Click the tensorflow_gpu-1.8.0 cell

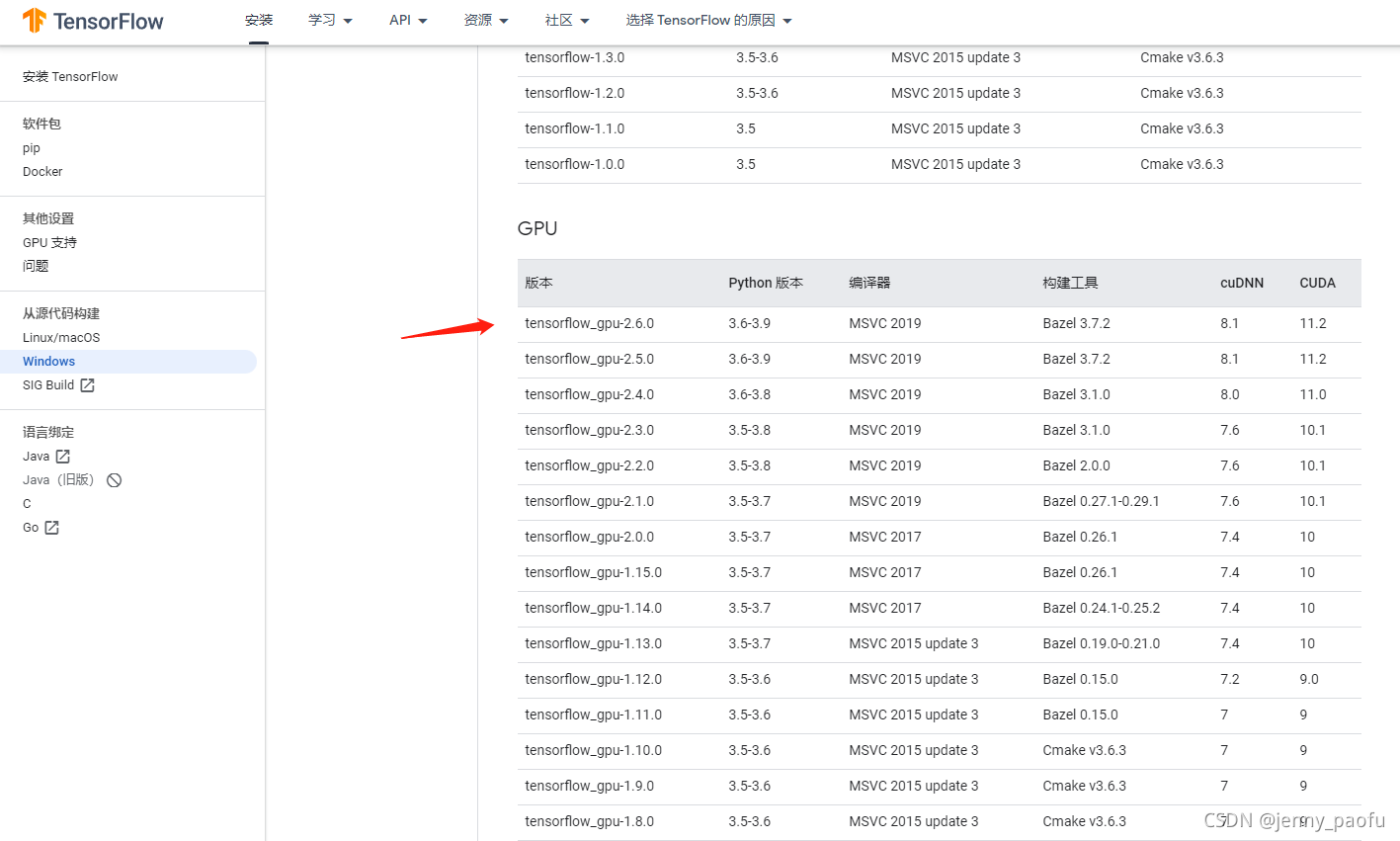coord(590,821)
